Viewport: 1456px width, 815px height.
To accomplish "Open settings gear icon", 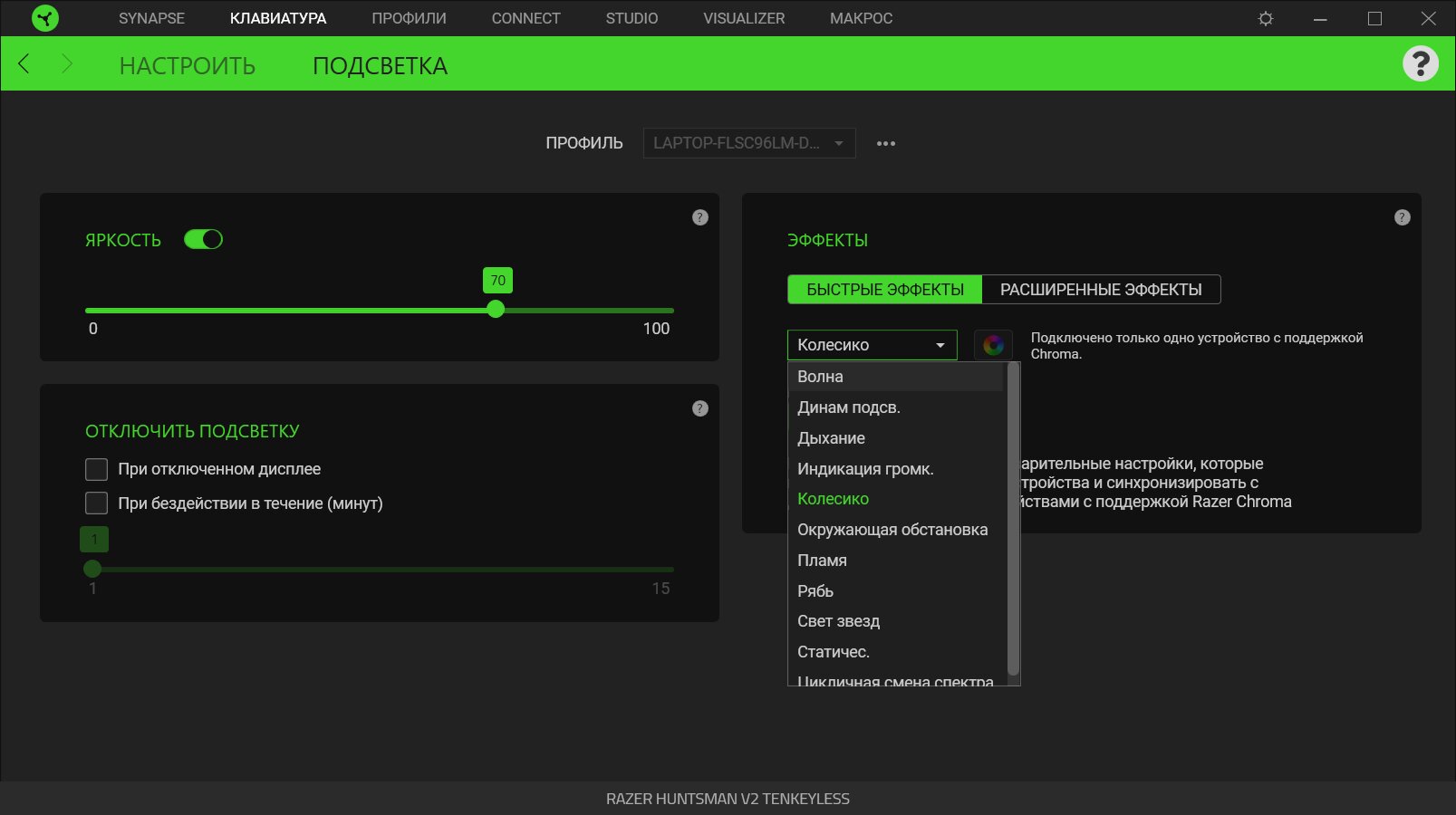I will 1266,18.
